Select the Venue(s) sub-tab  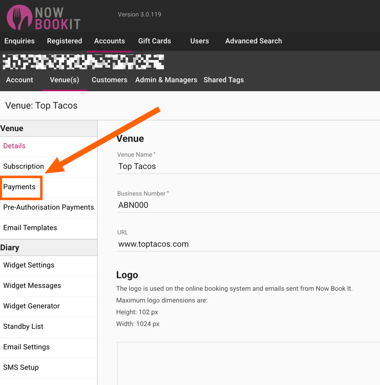[64, 80]
